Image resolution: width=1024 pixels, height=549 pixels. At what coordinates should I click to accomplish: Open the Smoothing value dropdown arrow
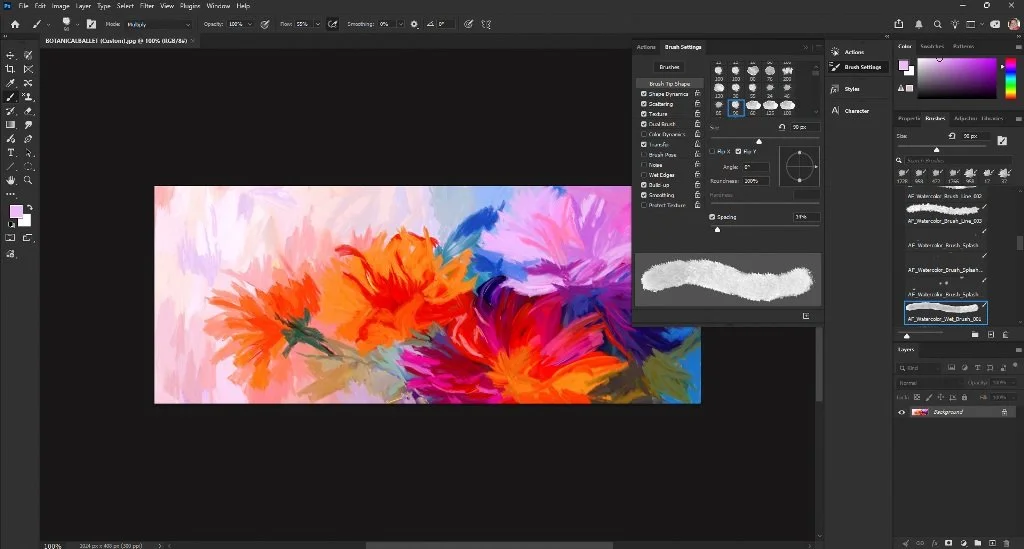(x=400, y=24)
